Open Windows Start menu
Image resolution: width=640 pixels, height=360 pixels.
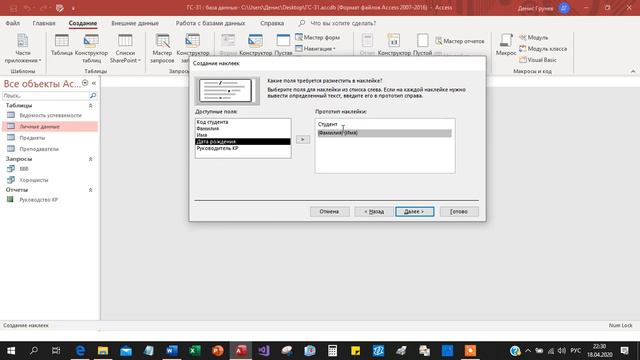pyautogui.click(x=11, y=351)
